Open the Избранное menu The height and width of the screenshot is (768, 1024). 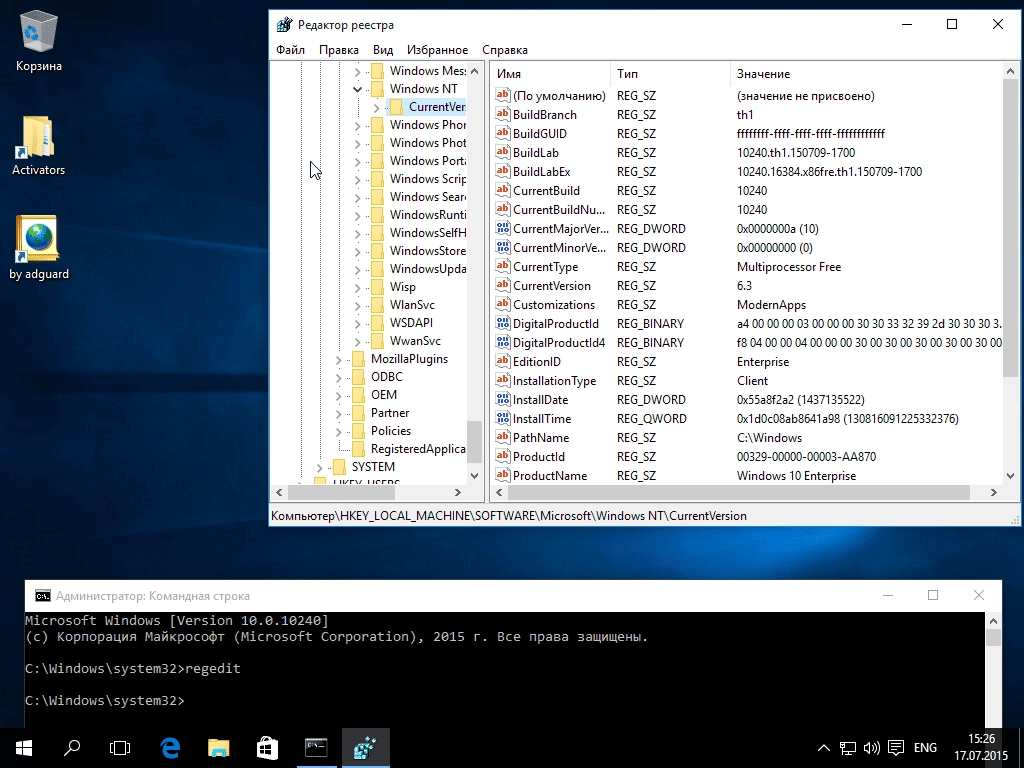[437, 50]
